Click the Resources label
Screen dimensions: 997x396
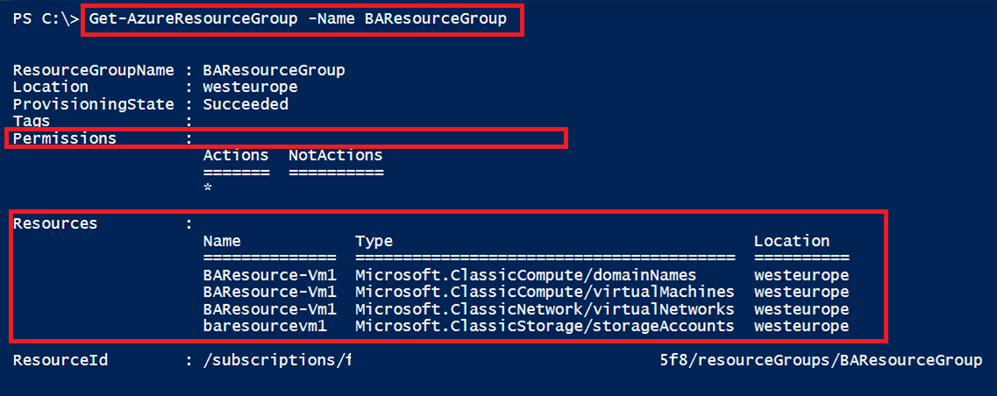(55, 224)
